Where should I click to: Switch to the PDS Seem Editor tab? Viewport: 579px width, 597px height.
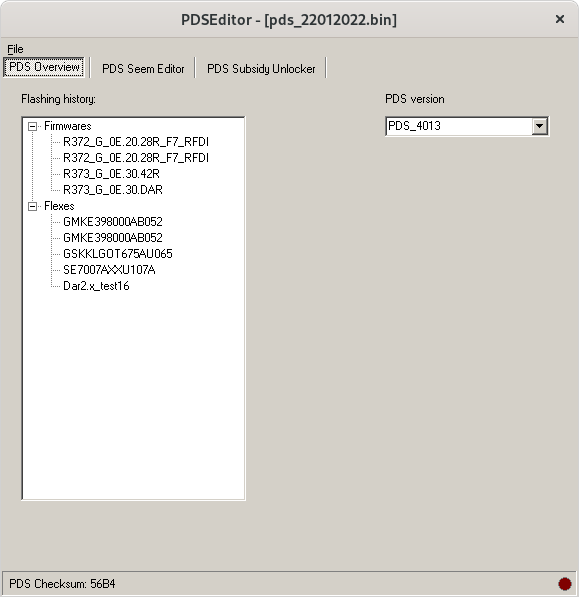pos(143,69)
